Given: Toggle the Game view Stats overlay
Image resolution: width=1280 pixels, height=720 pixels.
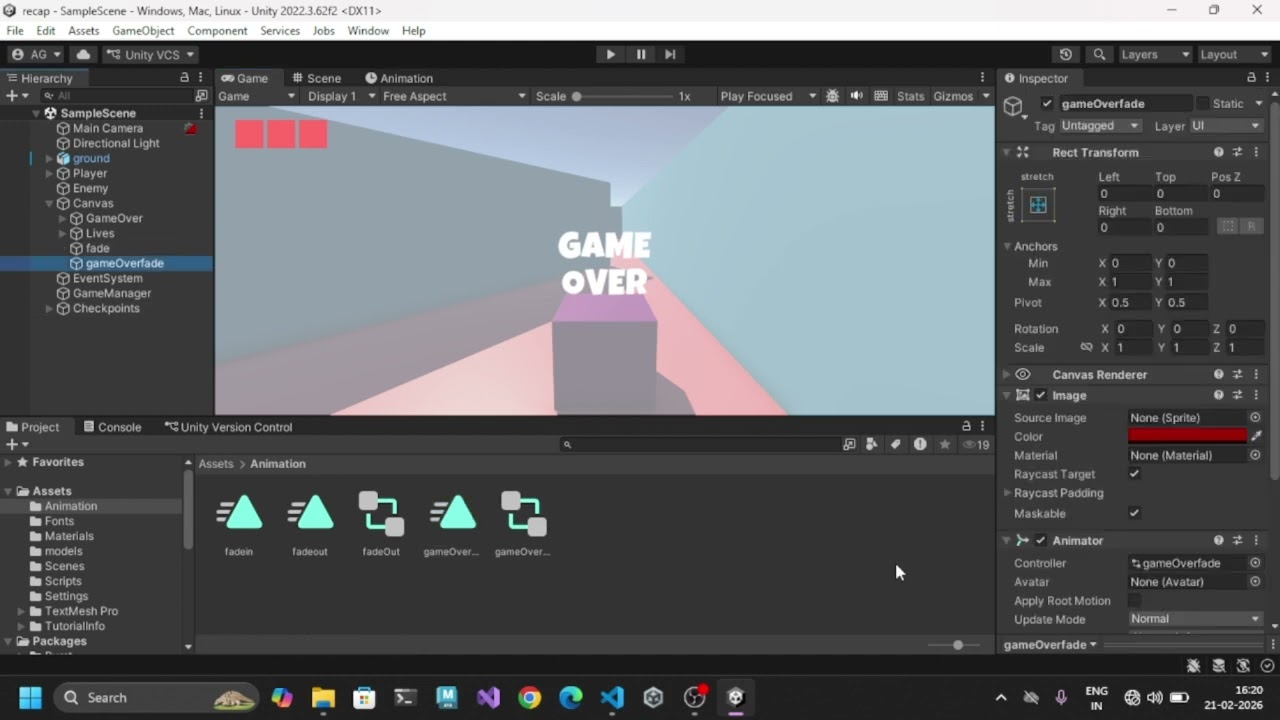Looking at the screenshot, I should pyautogui.click(x=911, y=96).
